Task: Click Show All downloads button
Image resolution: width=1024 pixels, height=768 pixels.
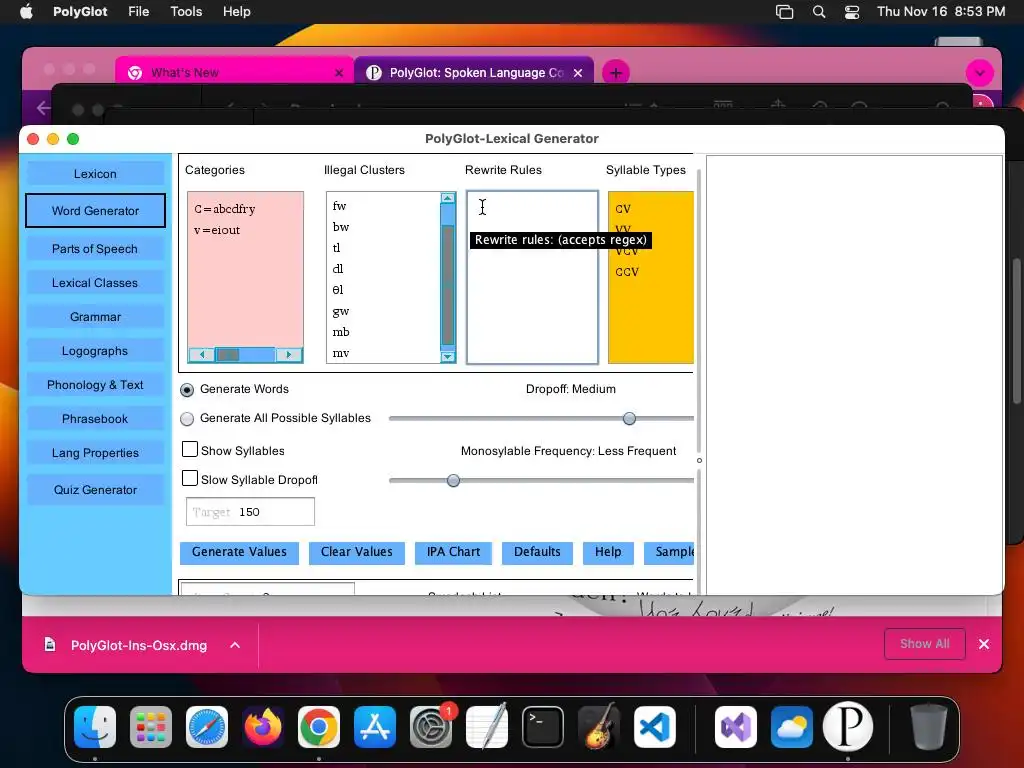Action: point(925,644)
